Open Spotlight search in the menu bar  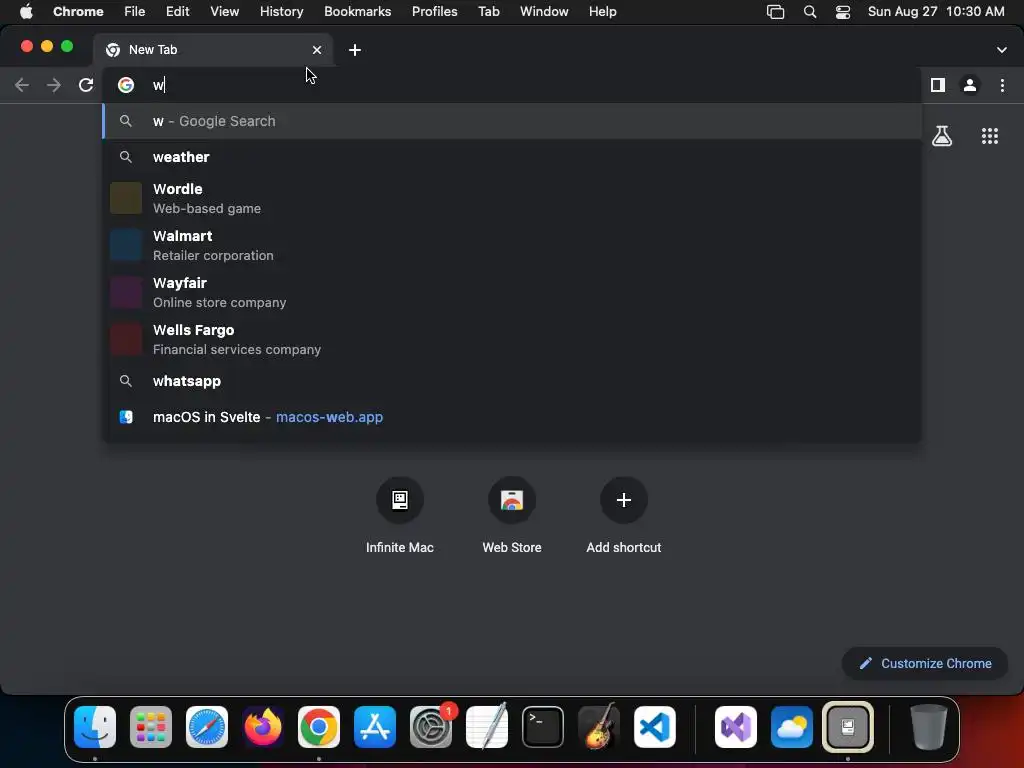810,11
